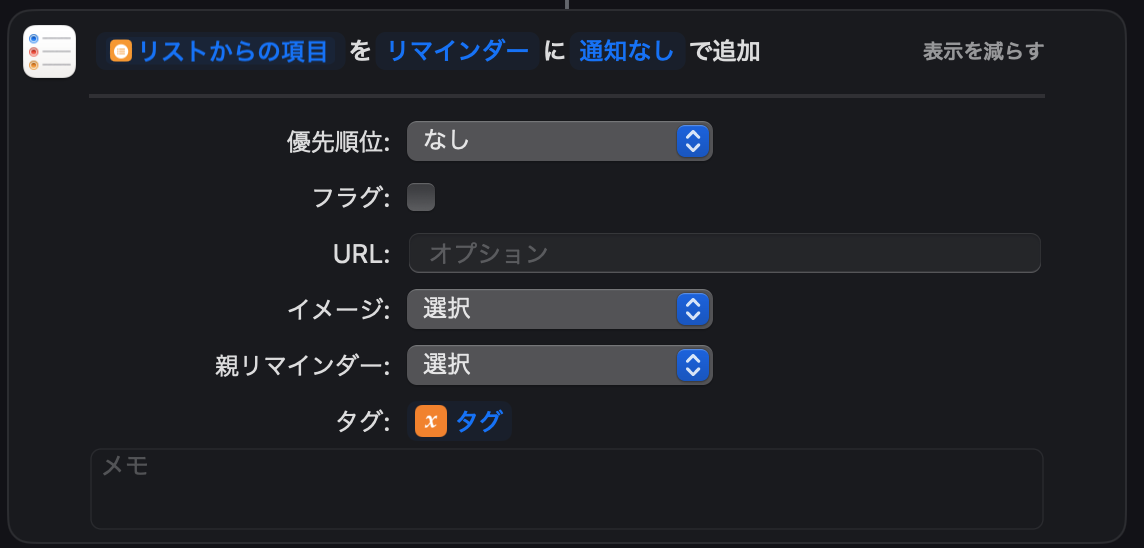Click the で追加 text in the action header
Screen dimensions: 1144x548
[725, 51]
